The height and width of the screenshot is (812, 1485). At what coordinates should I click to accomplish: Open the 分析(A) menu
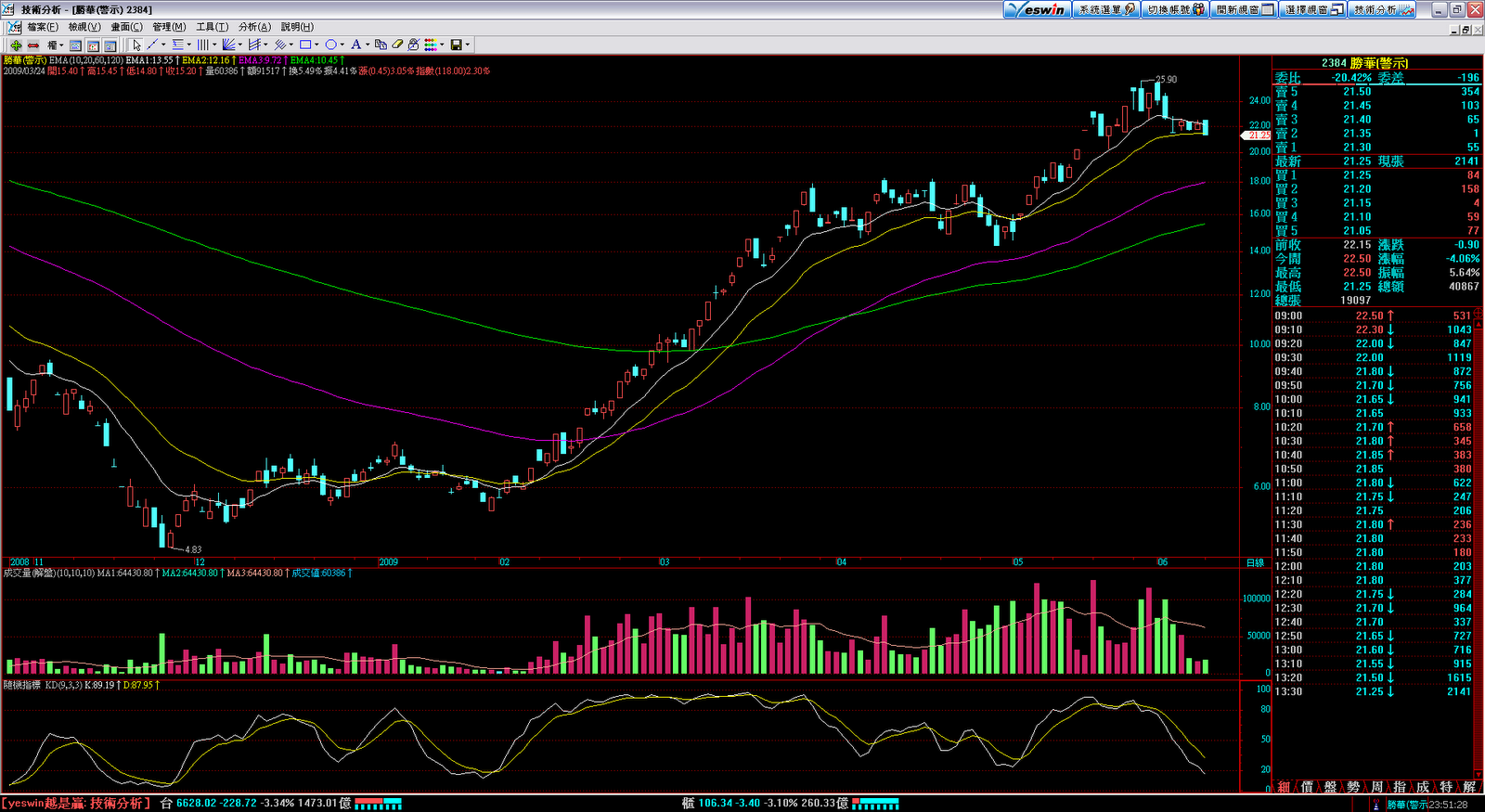(254, 27)
